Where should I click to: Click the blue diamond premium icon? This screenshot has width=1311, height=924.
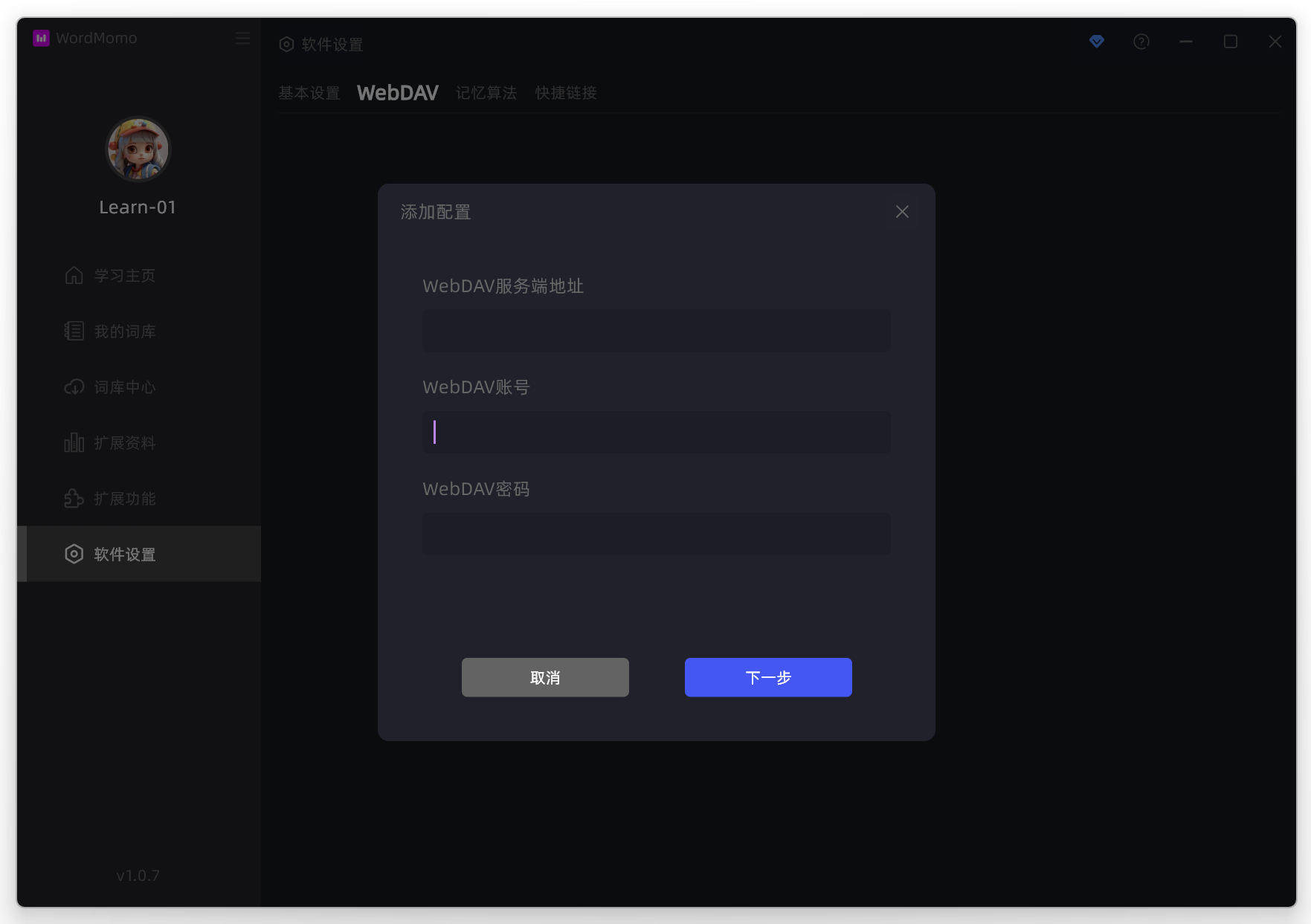(x=1096, y=42)
